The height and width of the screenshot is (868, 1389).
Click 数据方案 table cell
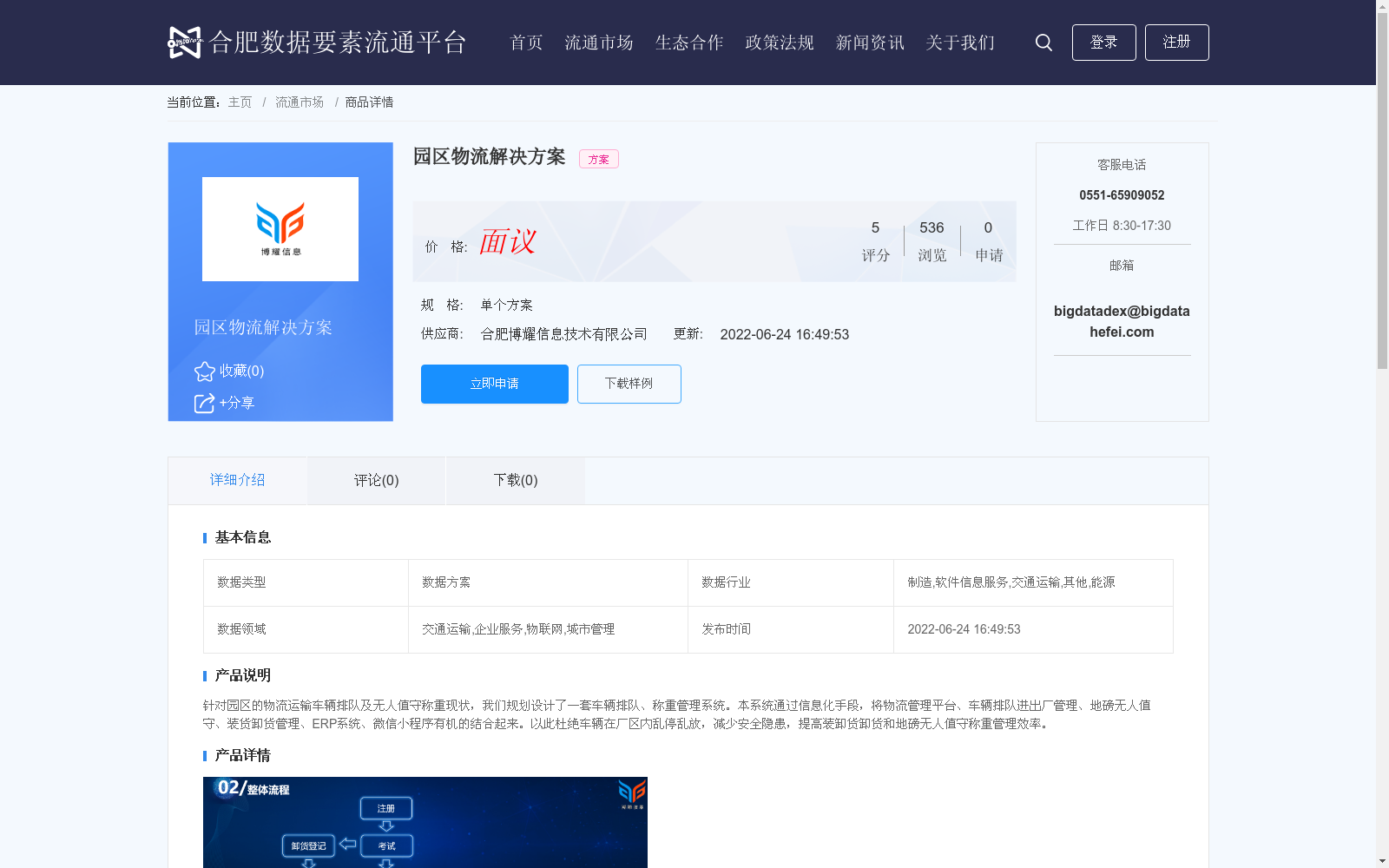pyautogui.click(x=548, y=582)
